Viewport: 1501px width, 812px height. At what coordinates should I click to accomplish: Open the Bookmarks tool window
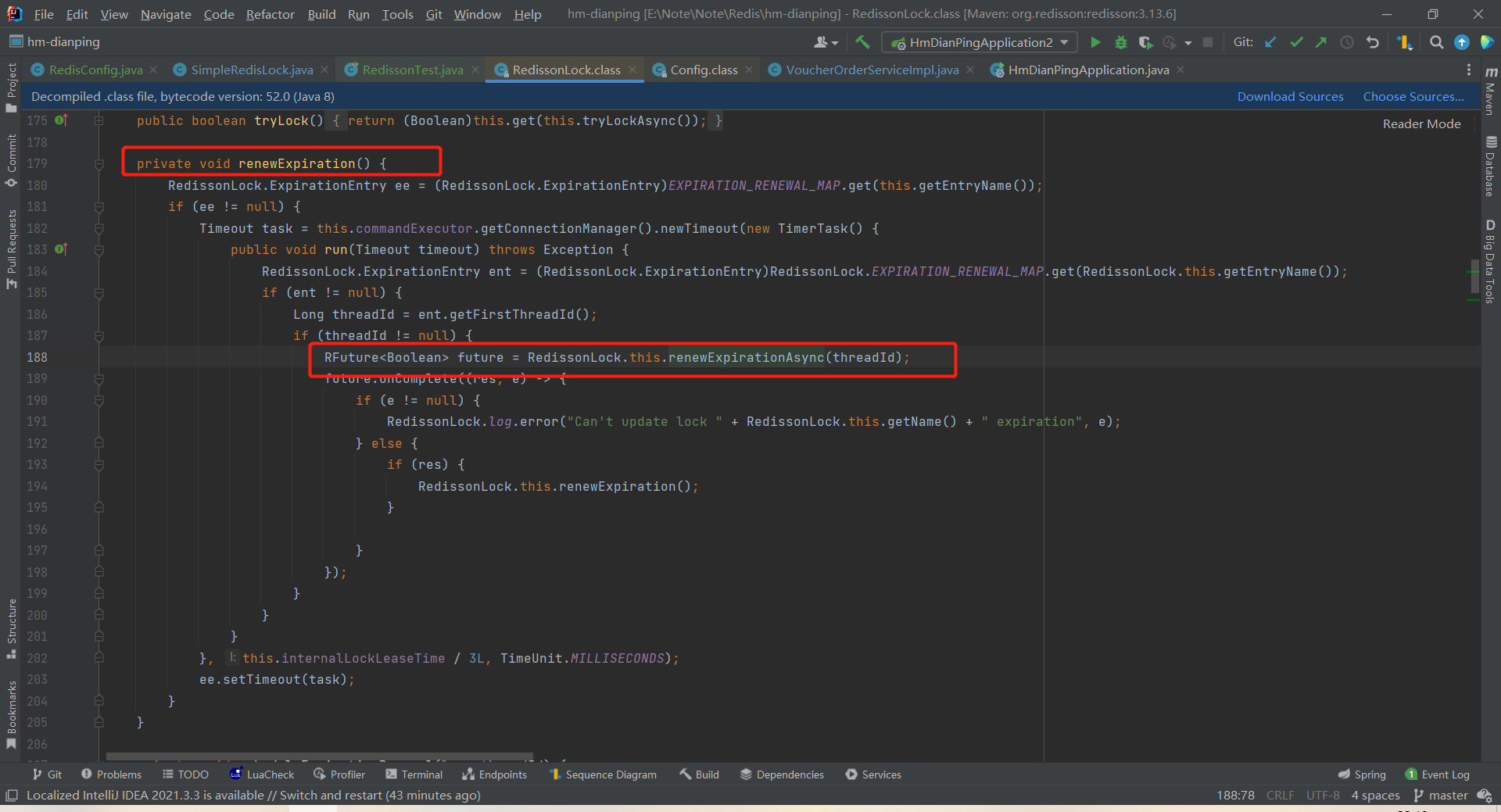click(x=11, y=715)
